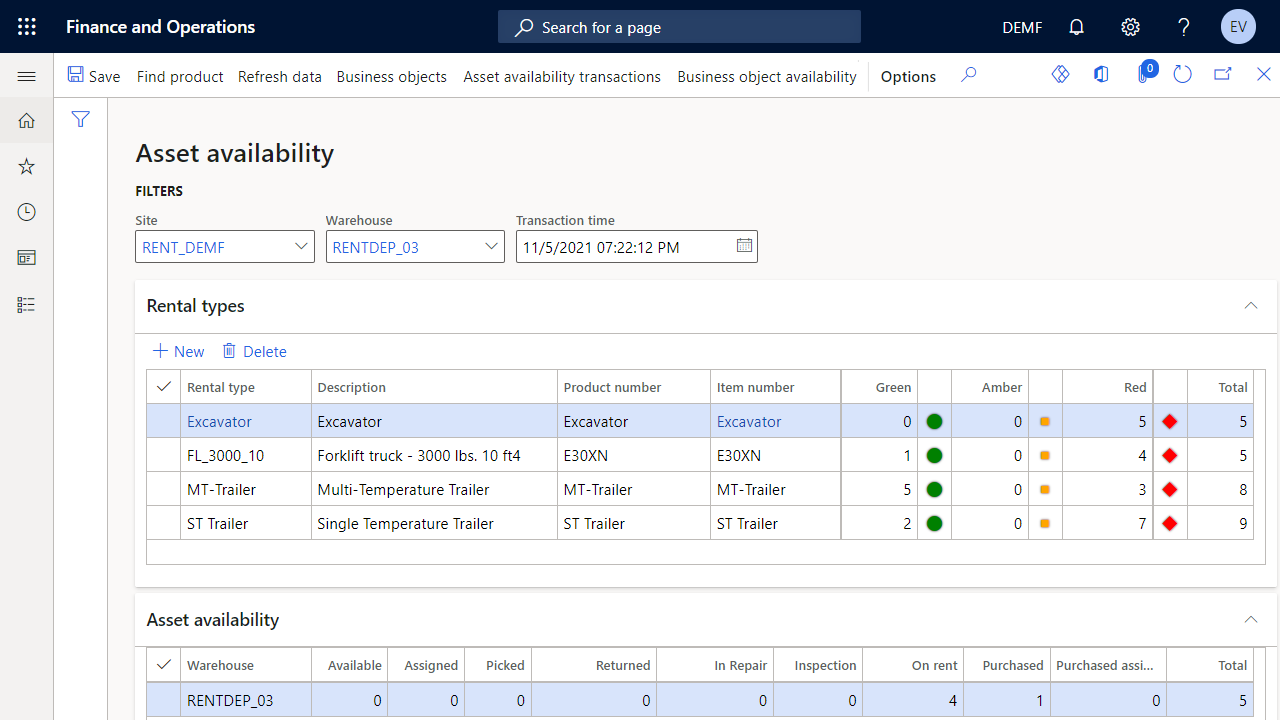Viewport: 1280px width, 720px height.
Task: Click RENTDEP_03 cell in Asset availability grid
Action: pos(246,700)
